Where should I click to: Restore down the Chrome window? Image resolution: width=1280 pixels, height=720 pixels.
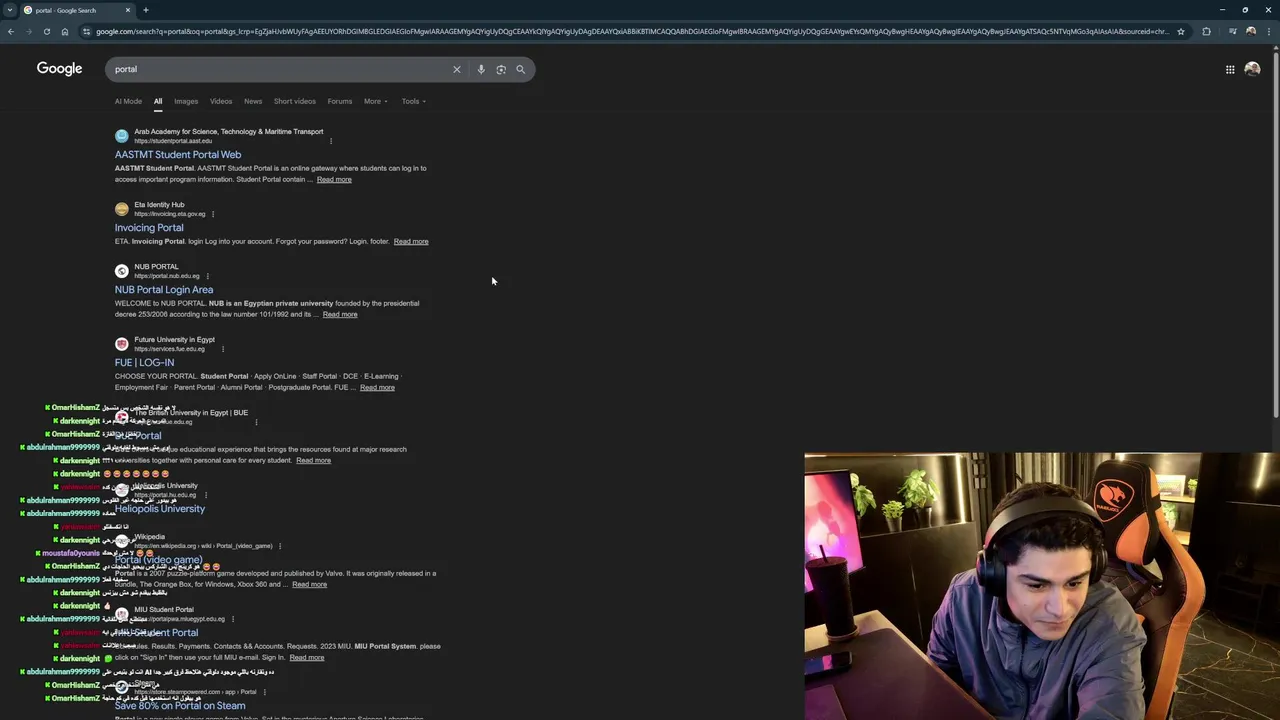point(1245,10)
